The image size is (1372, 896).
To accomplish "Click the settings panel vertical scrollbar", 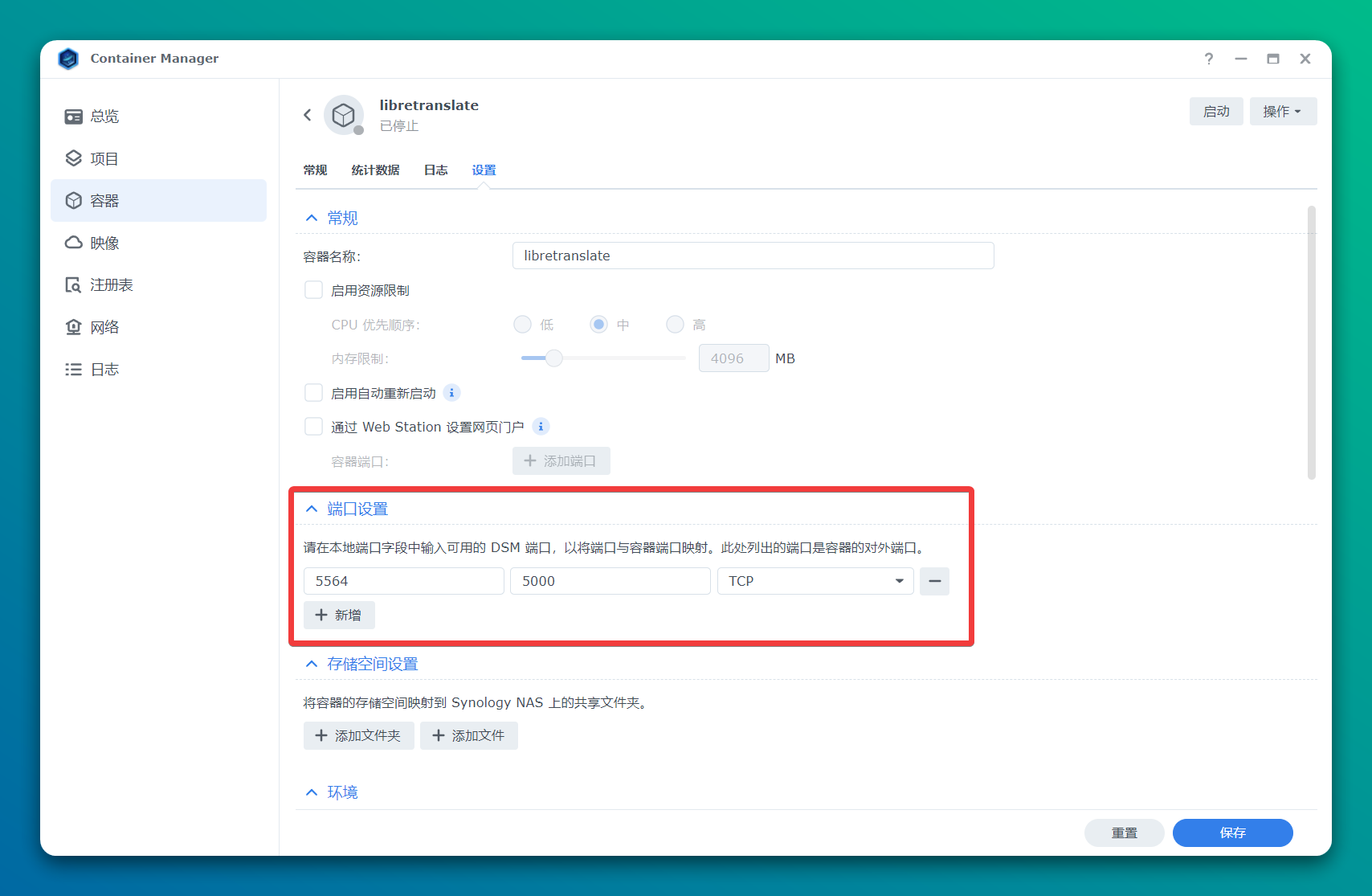I will [1312, 342].
